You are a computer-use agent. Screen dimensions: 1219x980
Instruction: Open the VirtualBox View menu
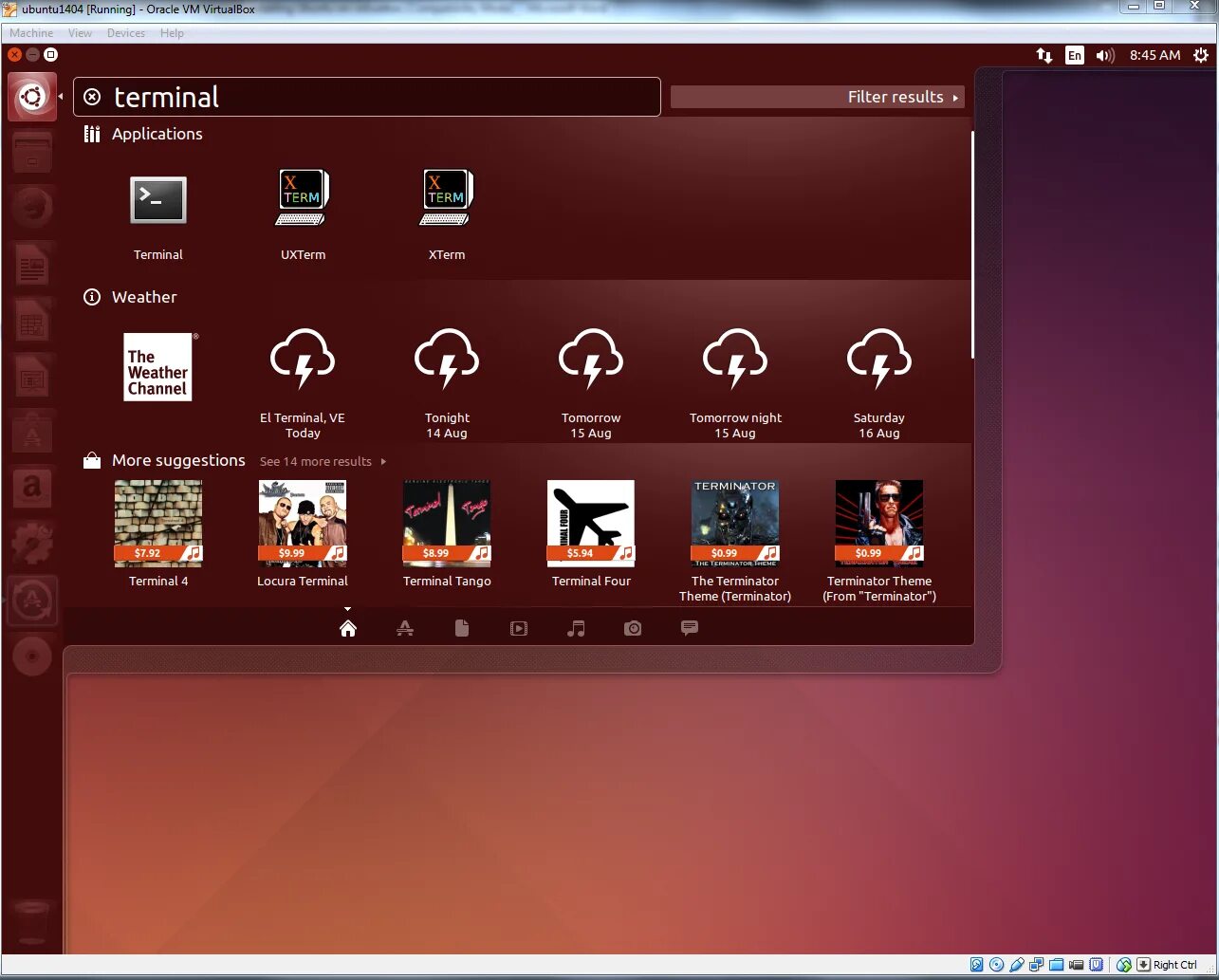pos(80,32)
